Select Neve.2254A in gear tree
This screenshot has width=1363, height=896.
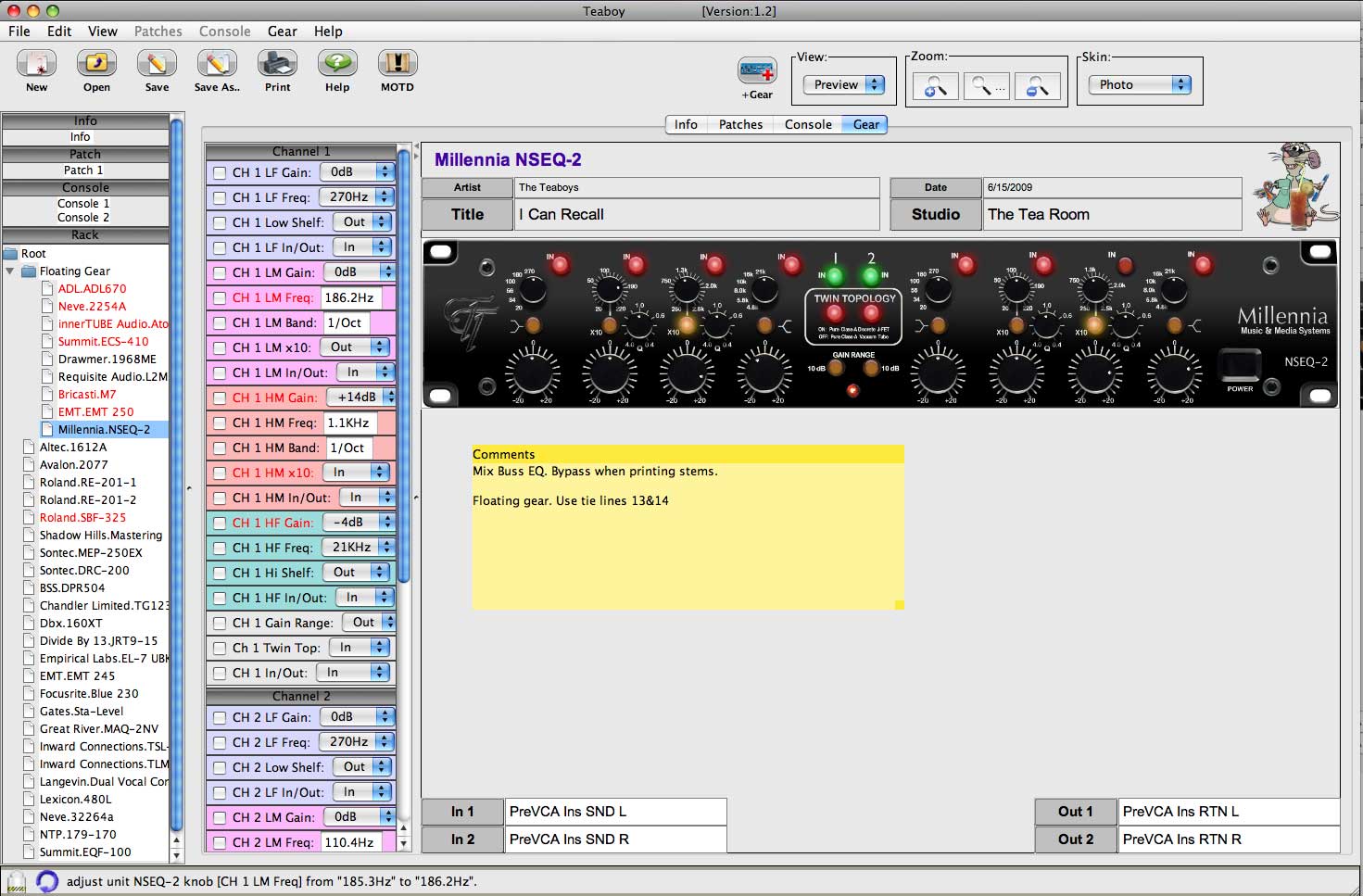coord(92,307)
